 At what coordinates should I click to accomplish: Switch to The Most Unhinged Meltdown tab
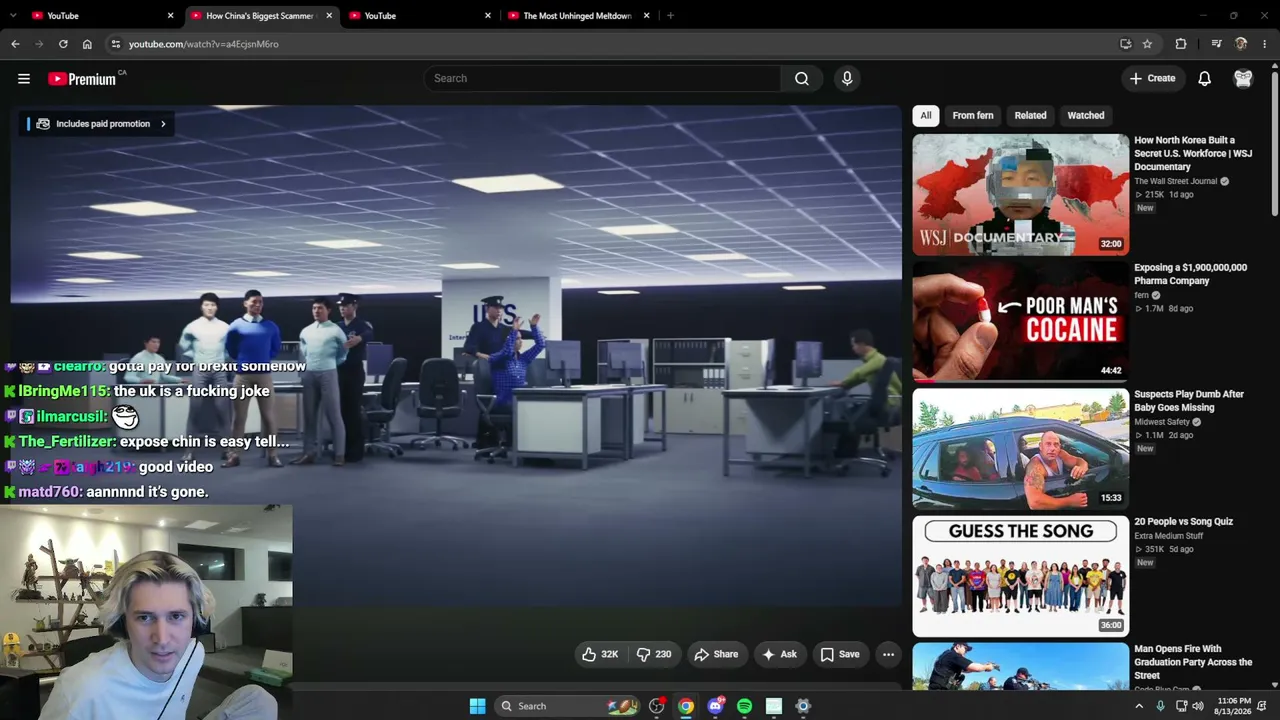click(x=578, y=16)
